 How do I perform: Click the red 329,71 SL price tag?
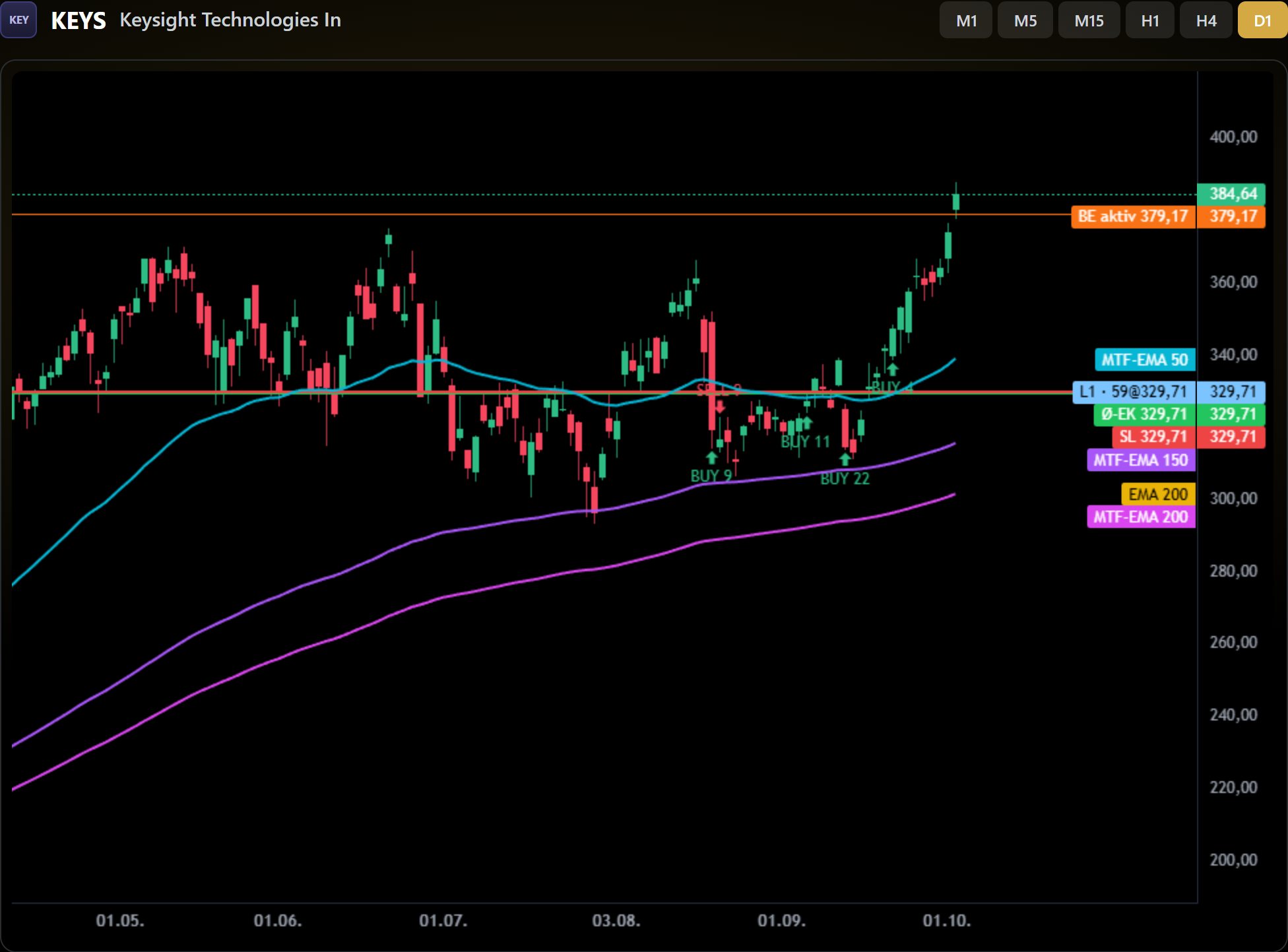point(1231,437)
